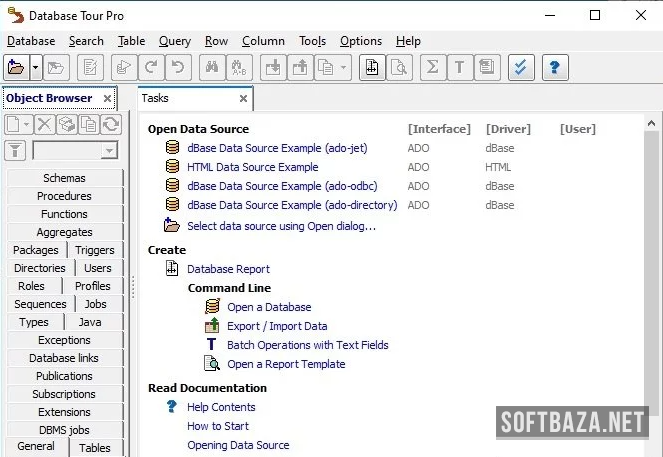This screenshot has height=457, width=663.
Task: Click the refresh icon in Object Browser
Action: (111, 124)
